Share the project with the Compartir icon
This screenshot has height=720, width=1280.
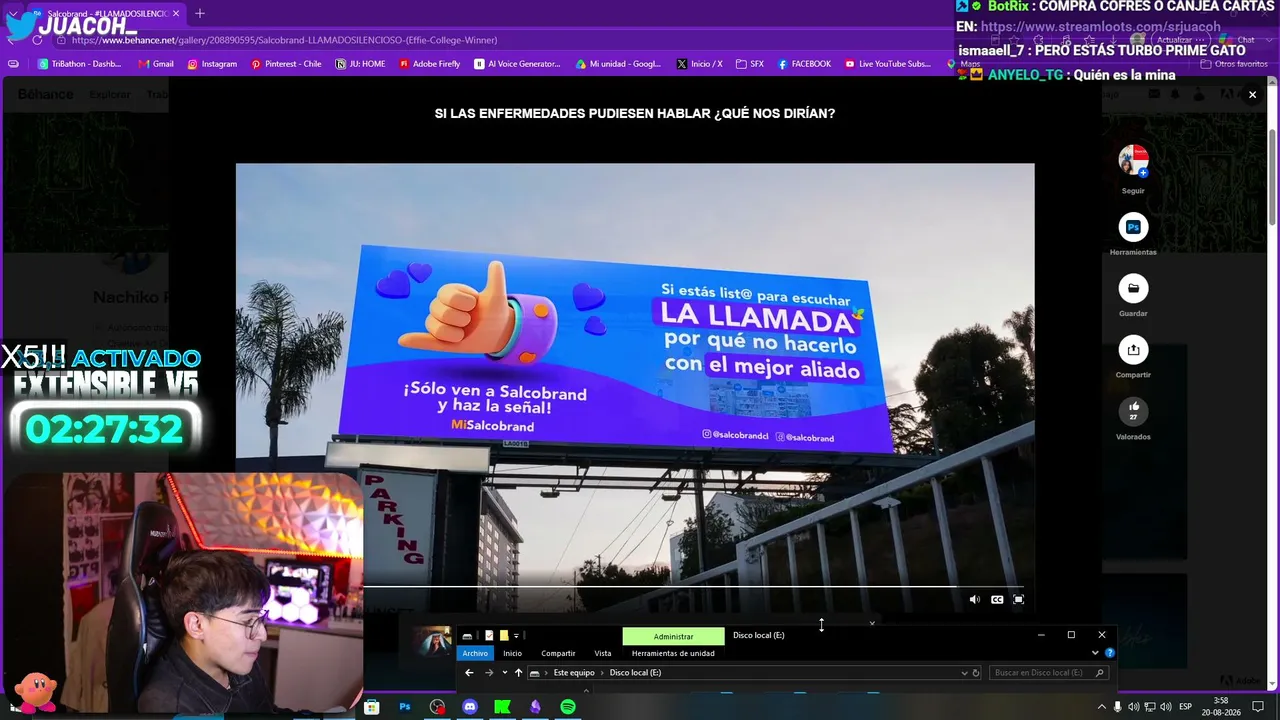click(x=1133, y=350)
